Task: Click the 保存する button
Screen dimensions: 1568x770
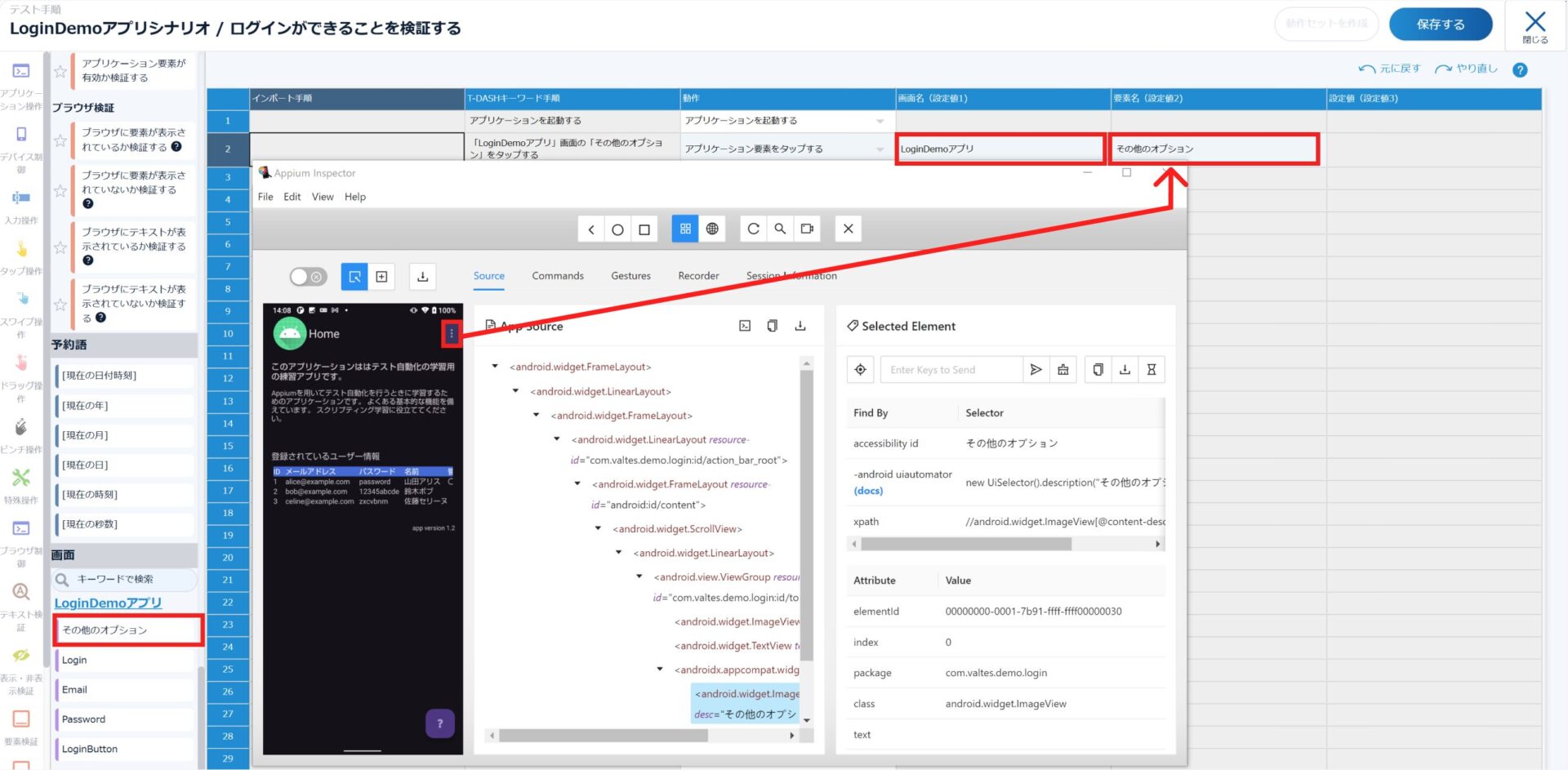Action: pos(1440,24)
